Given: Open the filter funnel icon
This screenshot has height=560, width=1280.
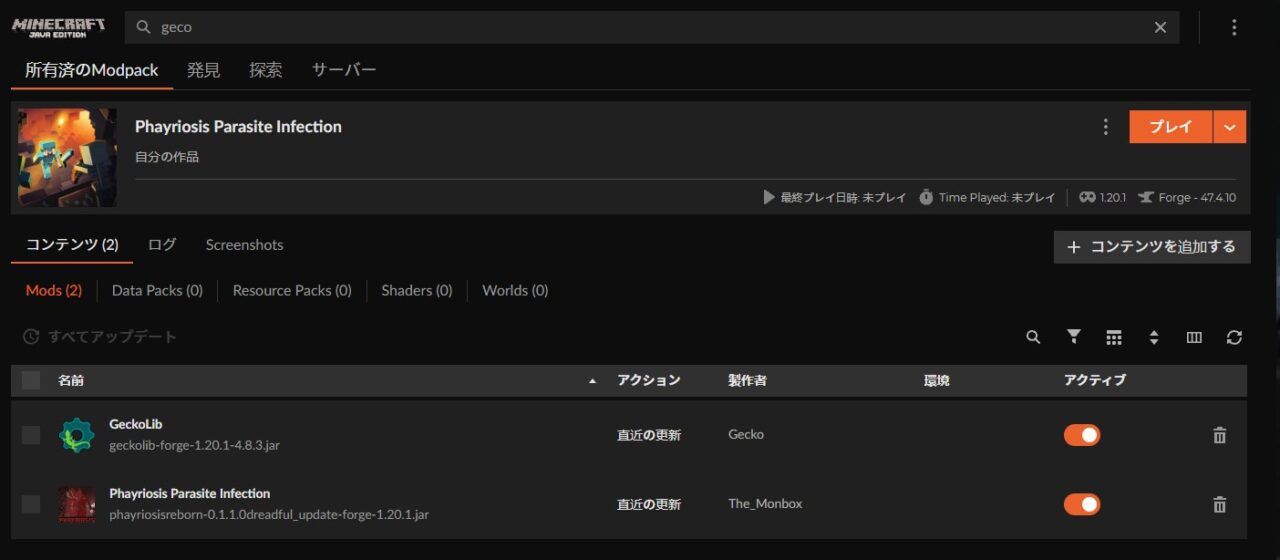Looking at the screenshot, I should (x=1074, y=337).
